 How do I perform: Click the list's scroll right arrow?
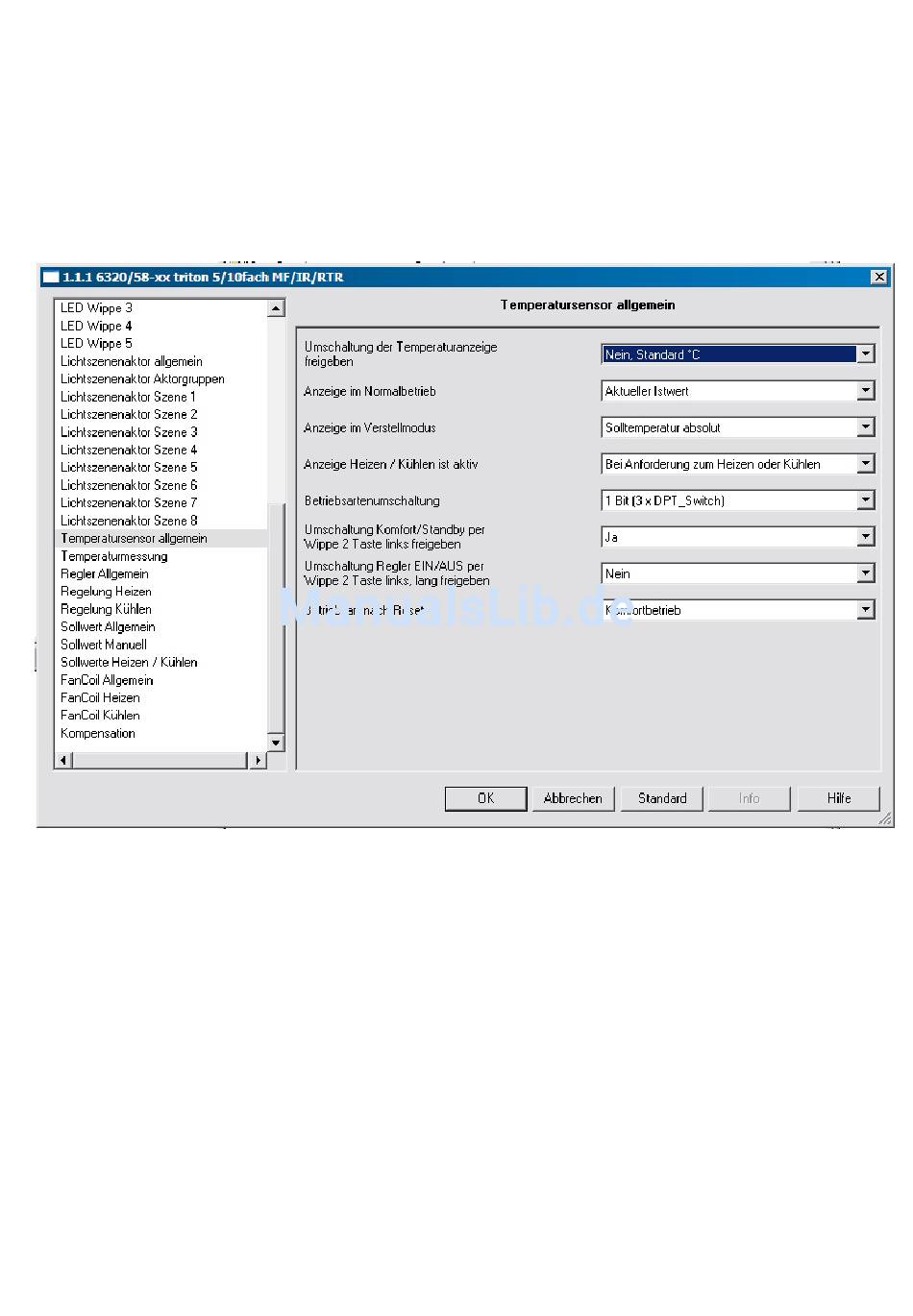[258, 760]
